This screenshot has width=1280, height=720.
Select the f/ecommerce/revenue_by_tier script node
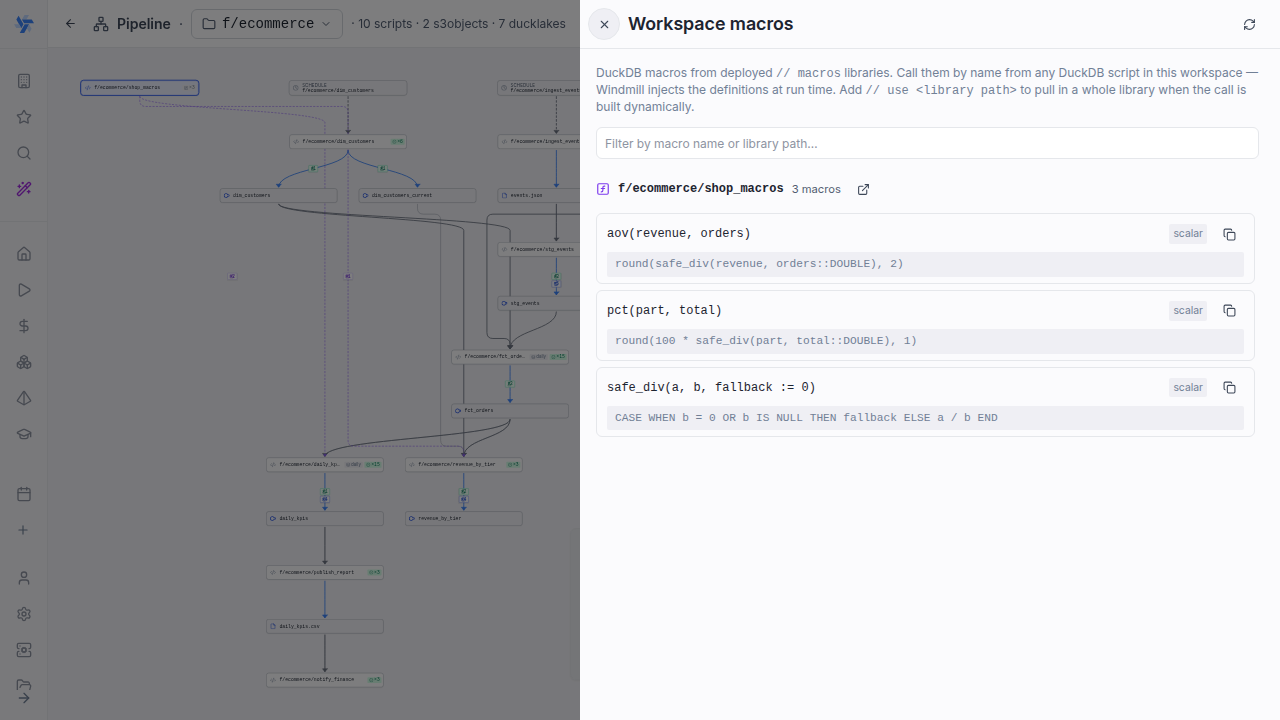464,464
